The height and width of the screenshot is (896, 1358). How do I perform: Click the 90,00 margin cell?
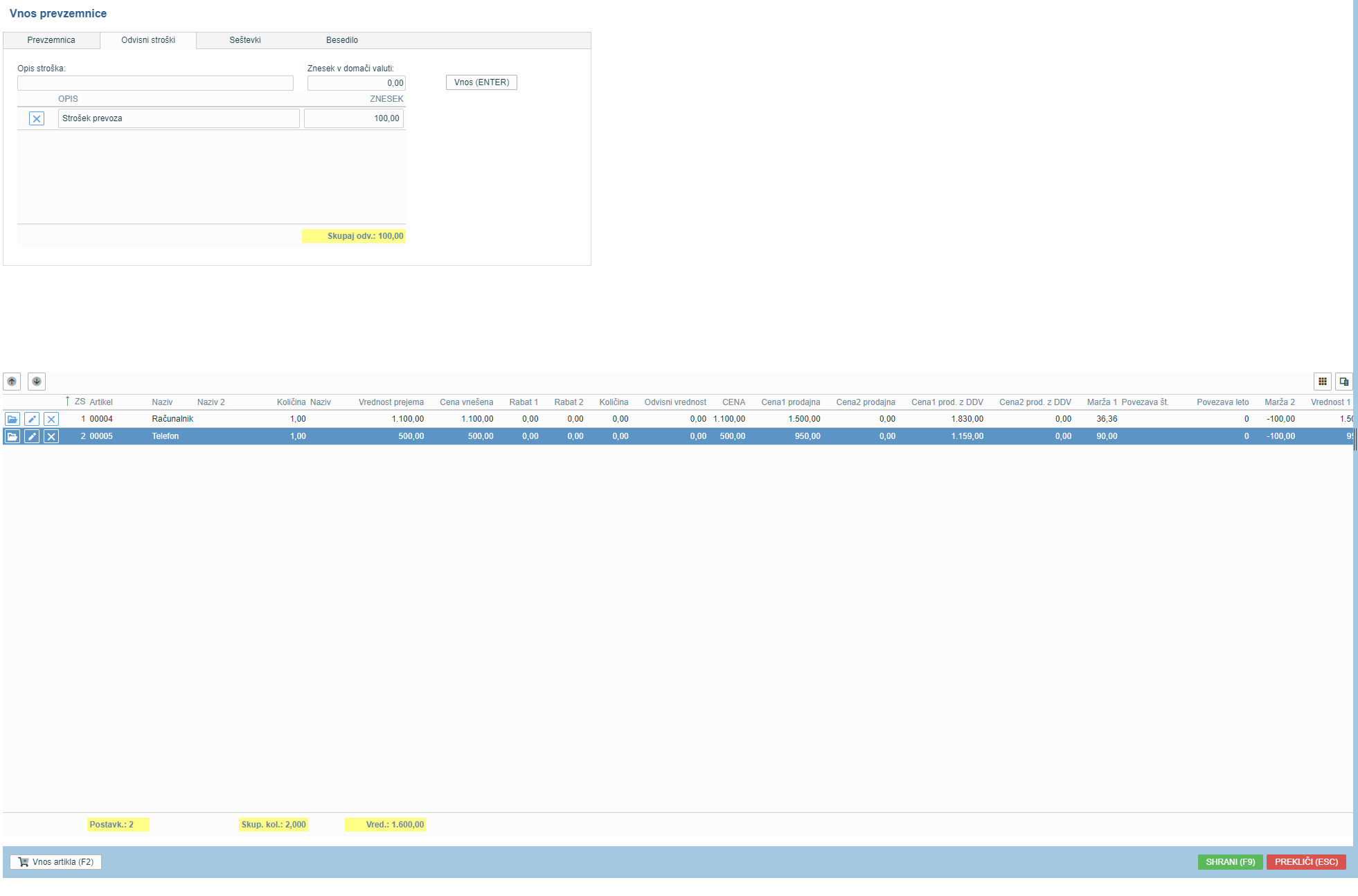[x=1107, y=436]
